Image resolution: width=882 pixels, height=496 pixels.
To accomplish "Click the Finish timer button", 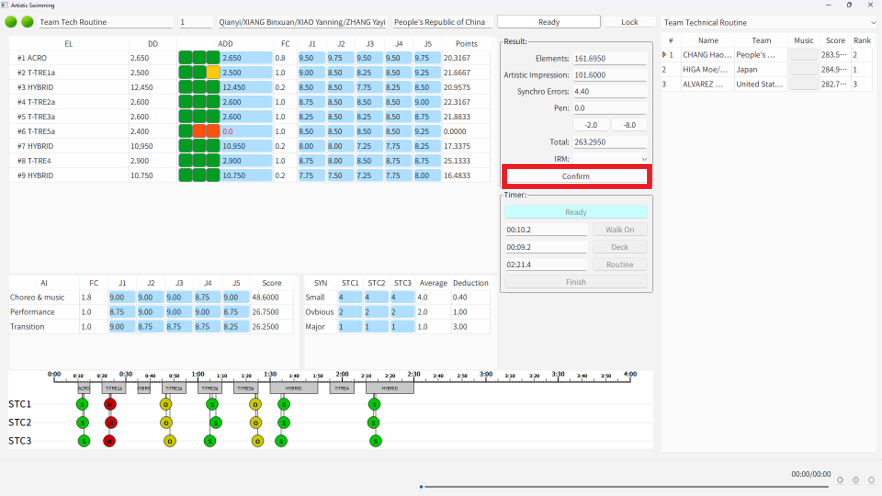I will pos(576,282).
